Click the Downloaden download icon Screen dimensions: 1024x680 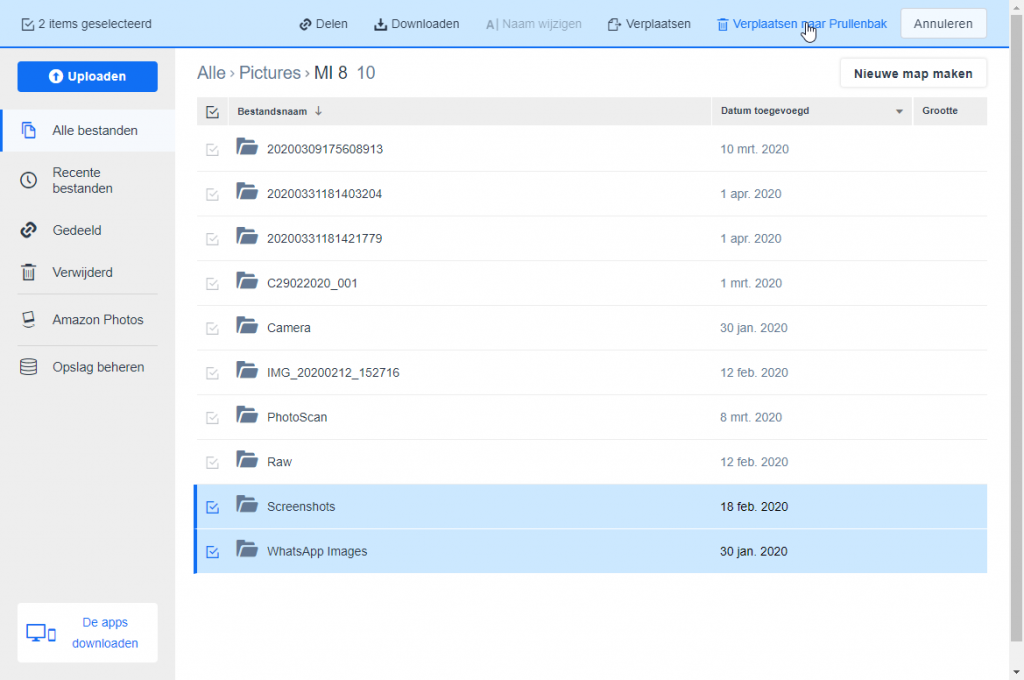pos(380,24)
